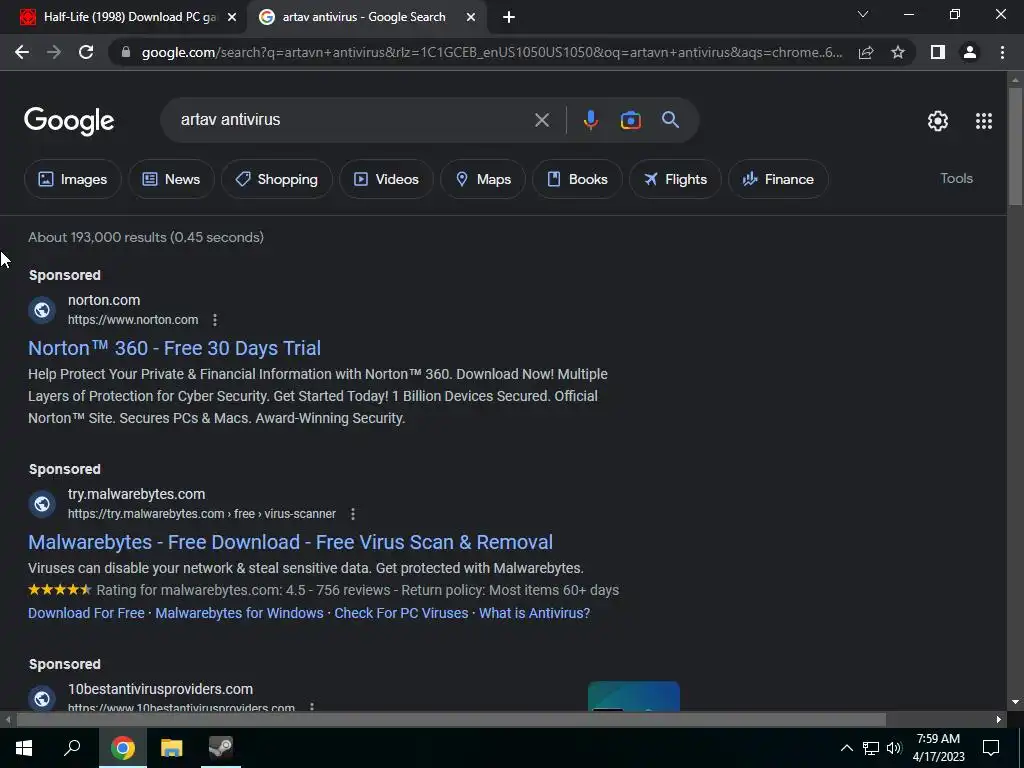This screenshot has width=1024, height=768.
Task: Click the horizontal scrollbar right arrow
Action: click(x=999, y=720)
